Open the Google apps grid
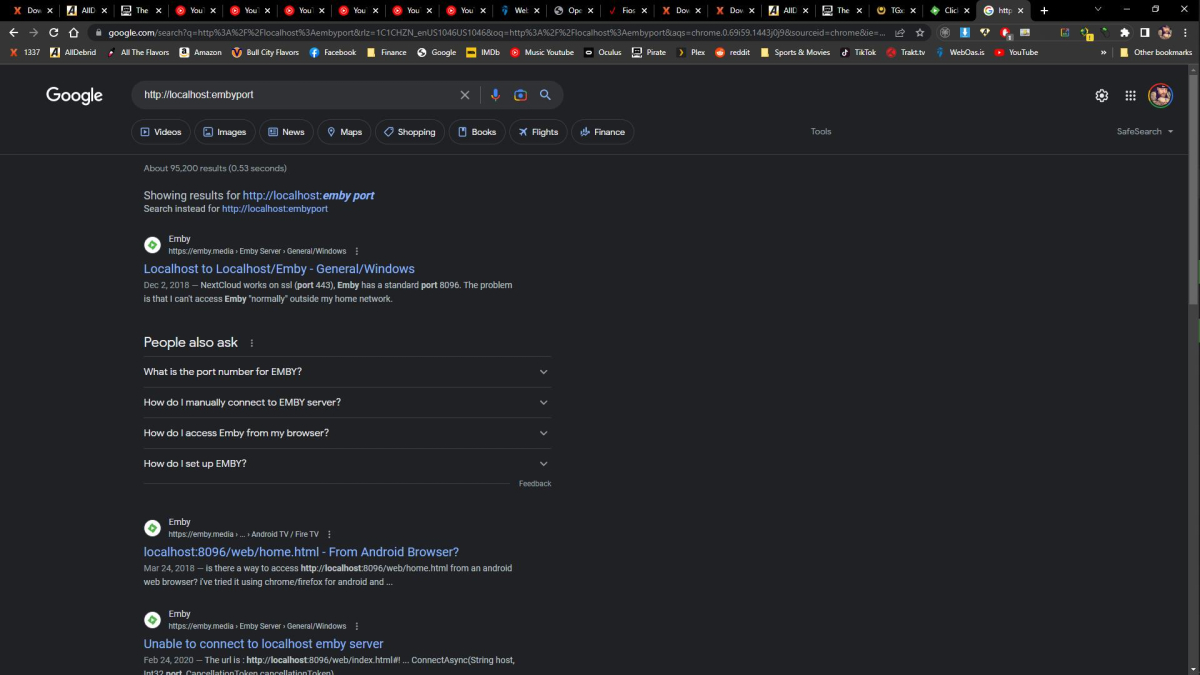The height and width of the screenshot is (675, 1200). coord(1130,94)
